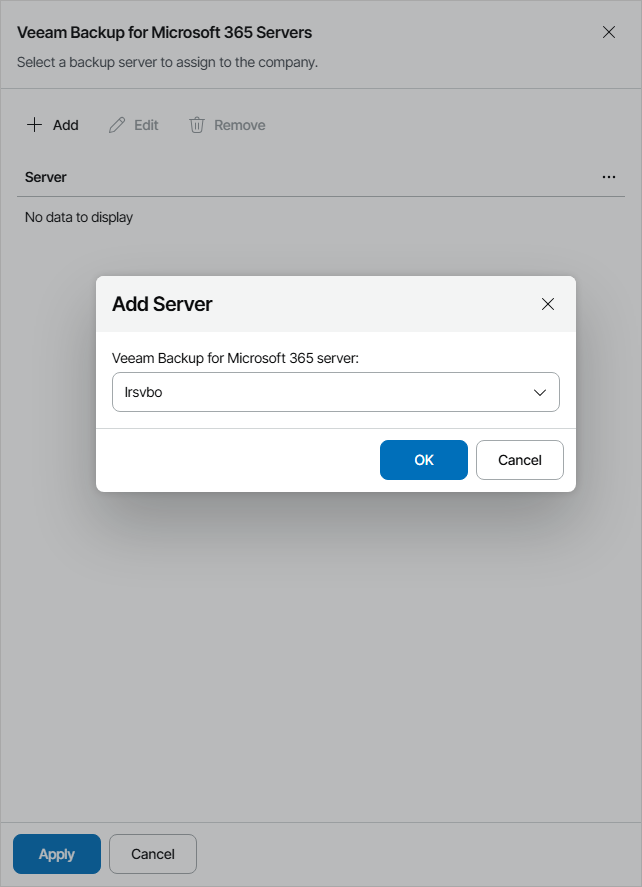Screen dimensions: 642x887
Task: Click the Remove trash icon
Action: (196, 124)
